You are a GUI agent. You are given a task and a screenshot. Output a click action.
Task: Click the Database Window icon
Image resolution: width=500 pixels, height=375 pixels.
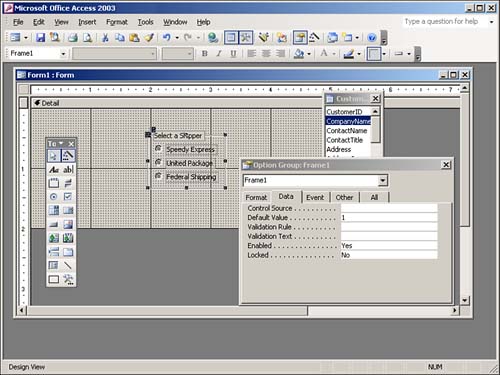tap(332, 37)
